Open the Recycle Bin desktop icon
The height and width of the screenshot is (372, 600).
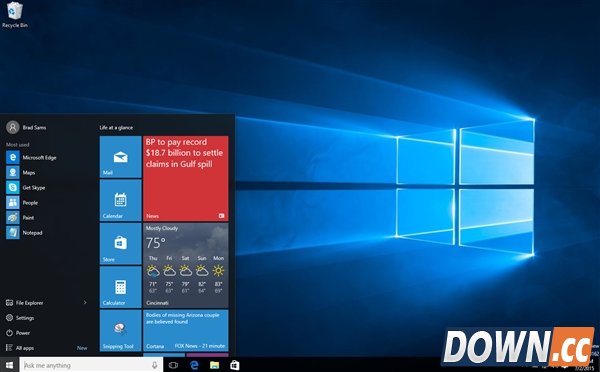point(15,15)
